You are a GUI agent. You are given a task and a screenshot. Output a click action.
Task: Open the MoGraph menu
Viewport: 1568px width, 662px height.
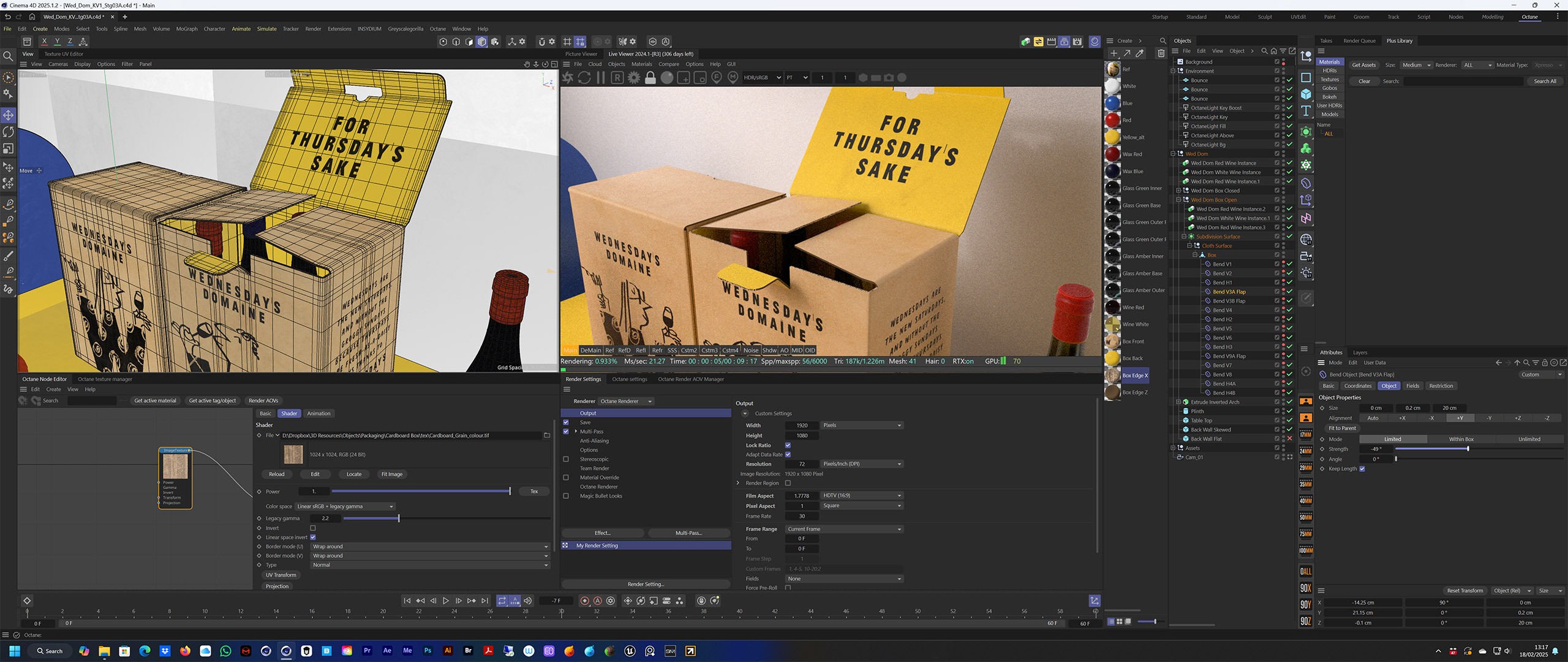(187, 29)
